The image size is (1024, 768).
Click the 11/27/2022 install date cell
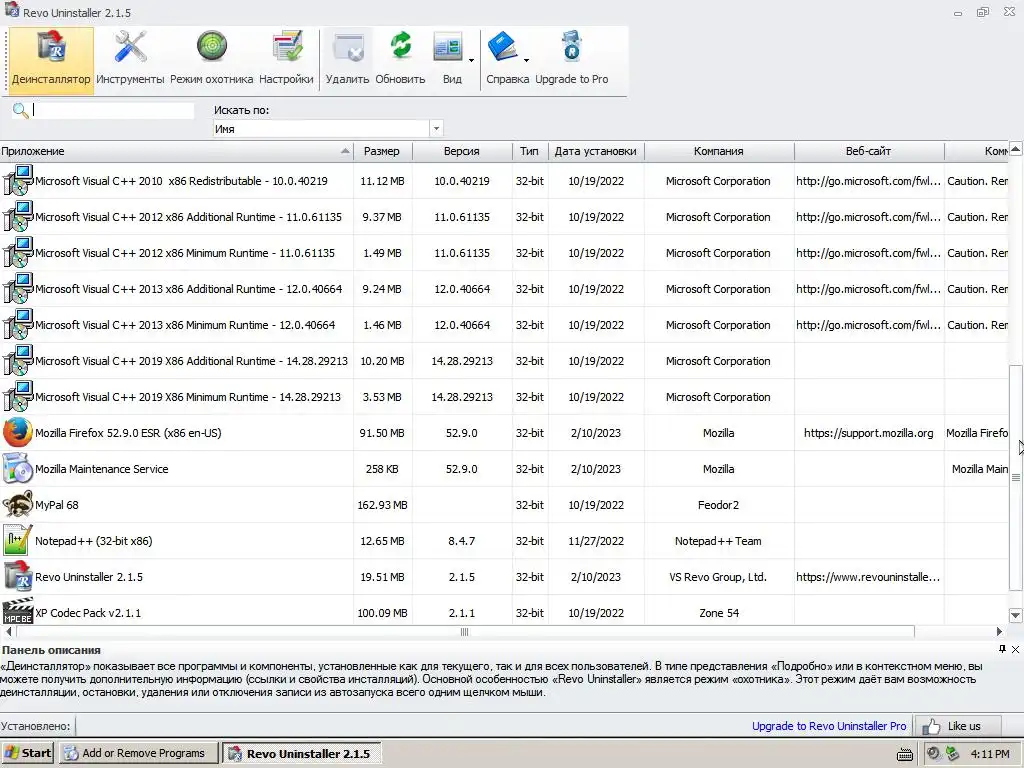click(x=596, y=541)
